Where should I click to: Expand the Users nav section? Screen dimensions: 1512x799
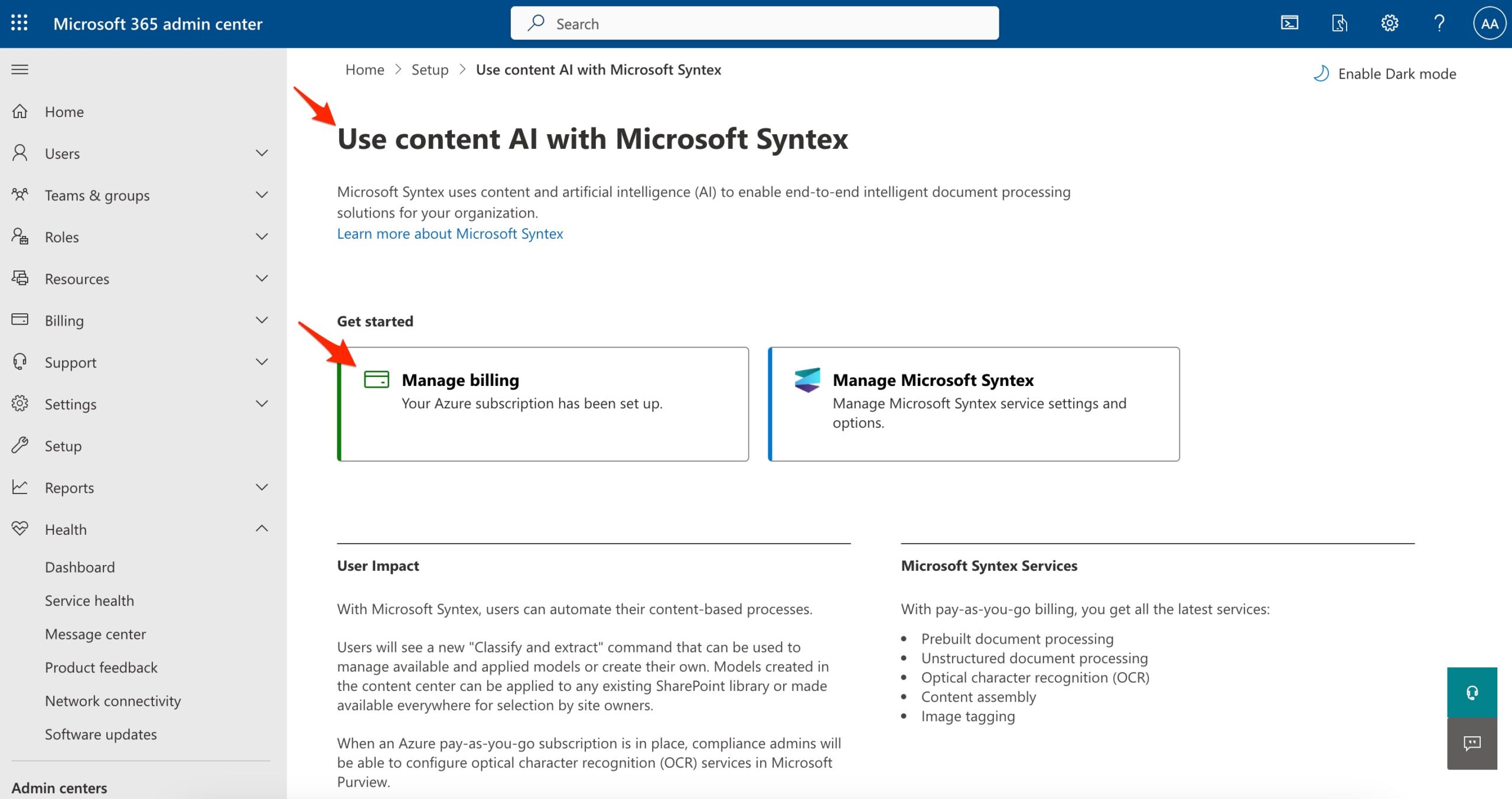(262, 153)
